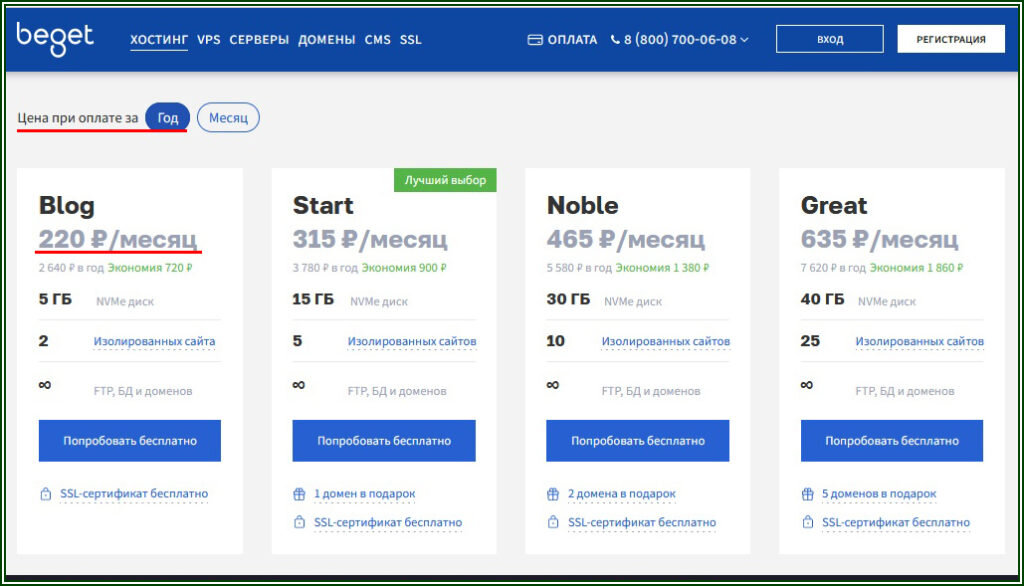Click 5 ГБ disk size value
The image size is (1024, 586).
point(55,299)
